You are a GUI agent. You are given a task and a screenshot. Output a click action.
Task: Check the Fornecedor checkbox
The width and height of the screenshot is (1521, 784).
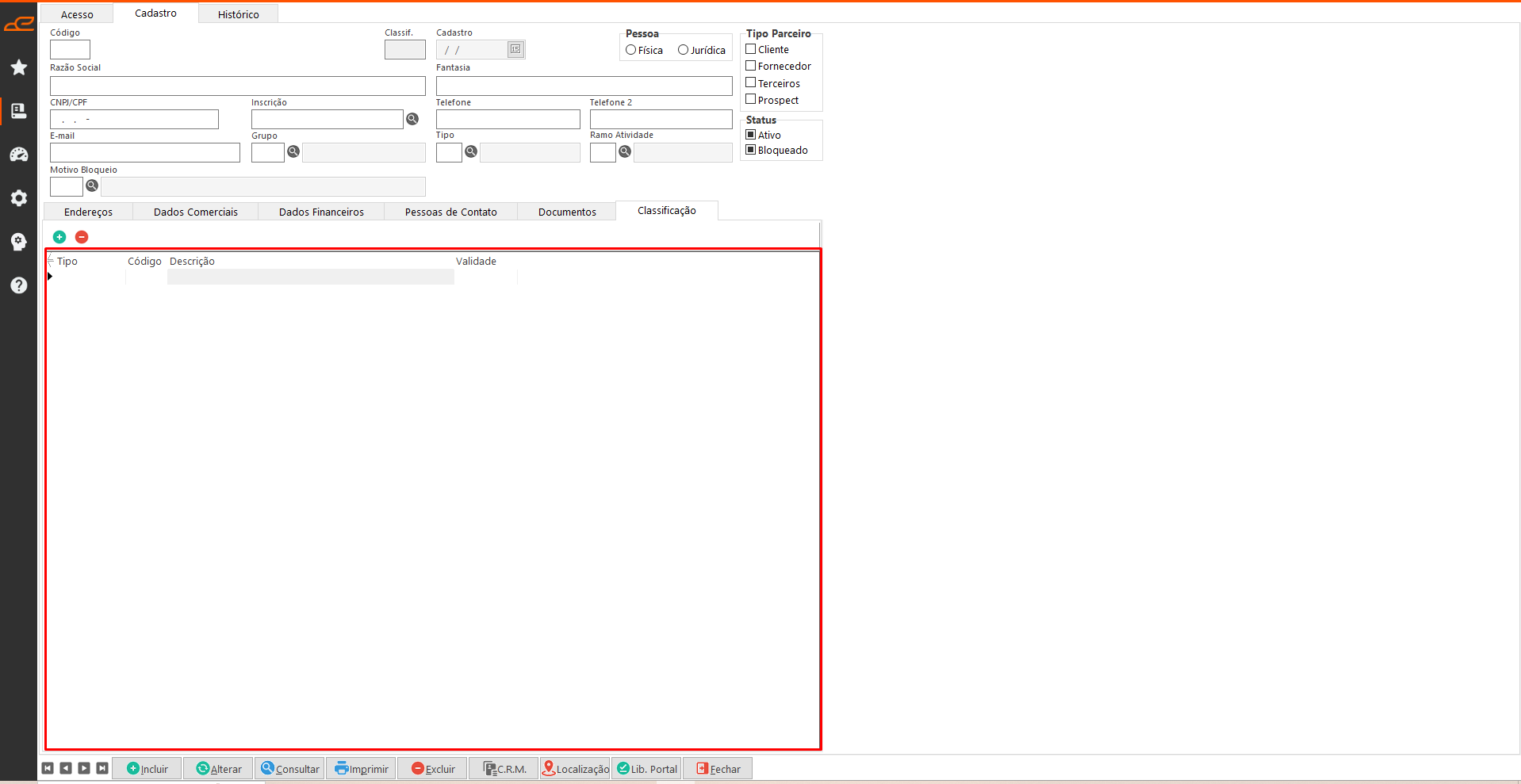[x=750, y=66]
